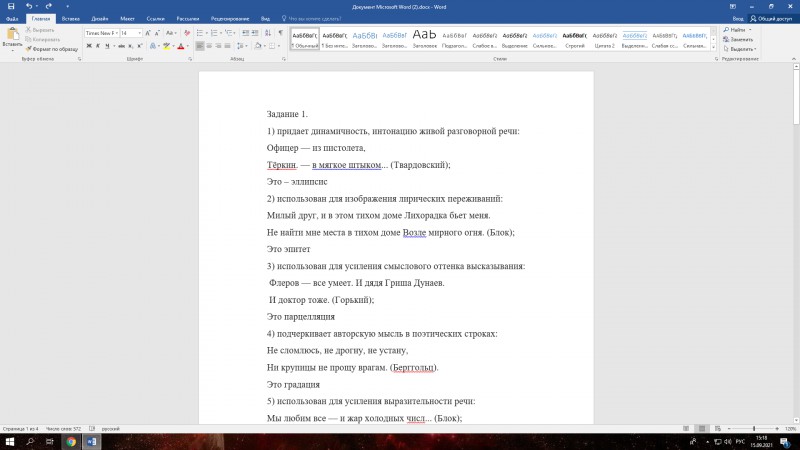The width and height of the screenshot is (800, 450).
Task: Click Формат по образцу format painter
Action: 52,49
